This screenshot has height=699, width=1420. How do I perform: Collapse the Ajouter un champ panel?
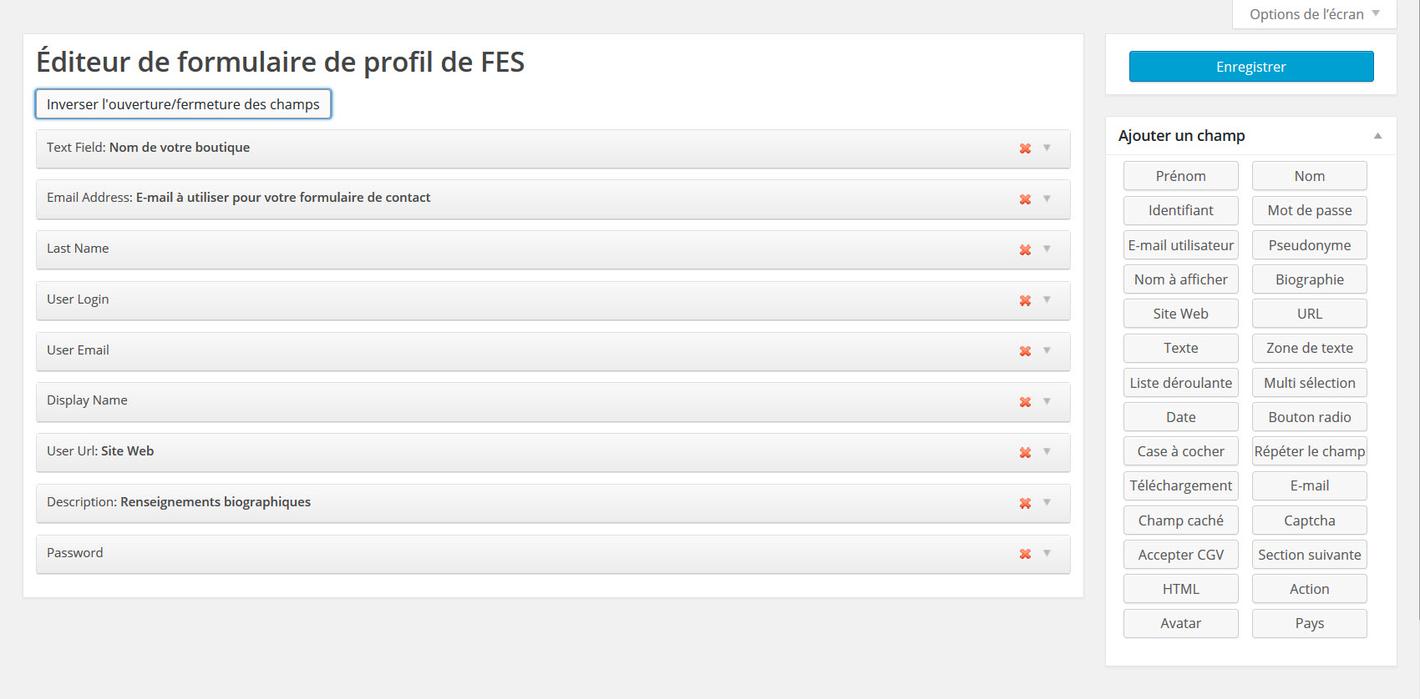[1377, 136]
